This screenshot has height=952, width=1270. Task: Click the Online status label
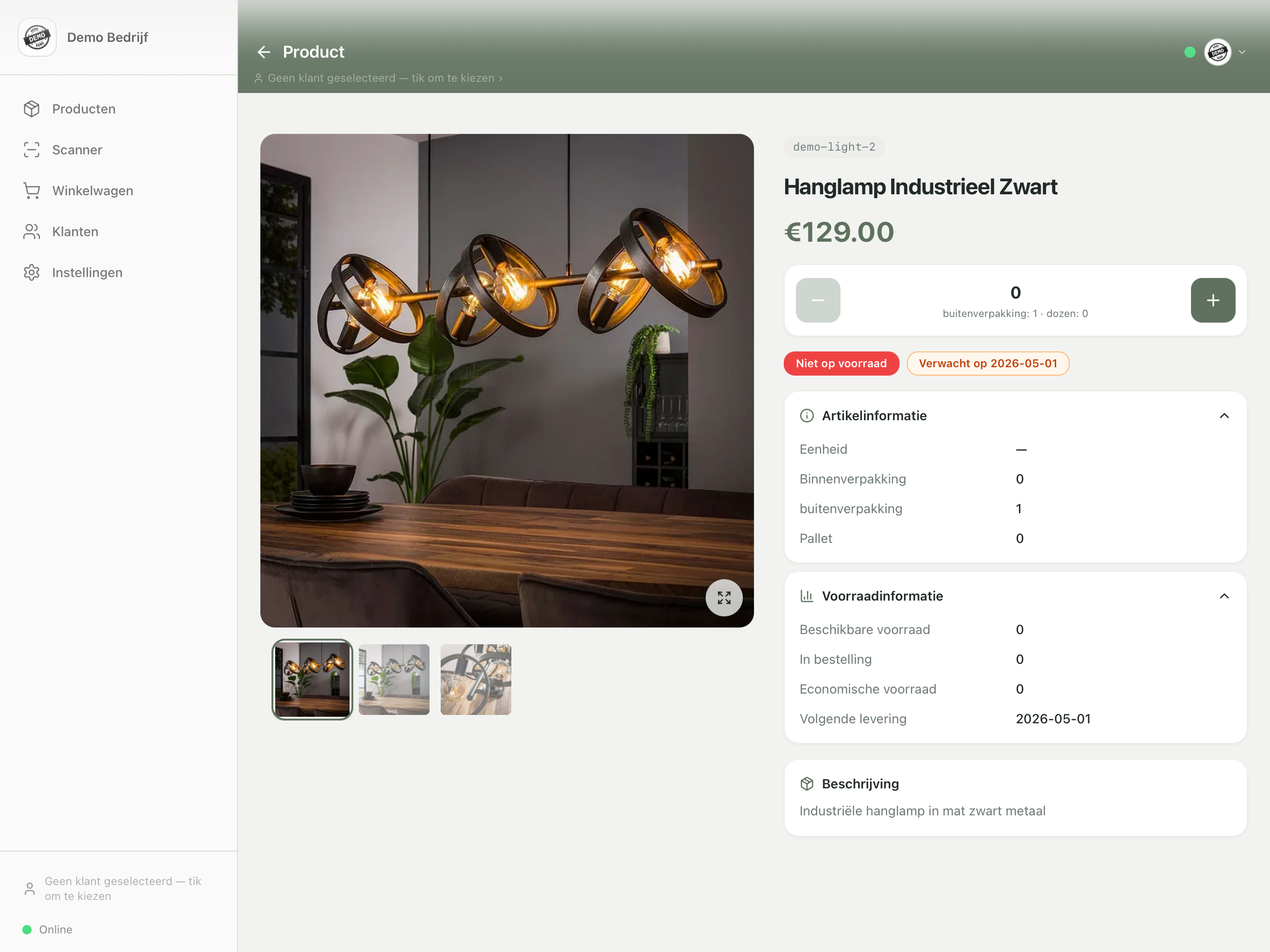pos(56,930)
